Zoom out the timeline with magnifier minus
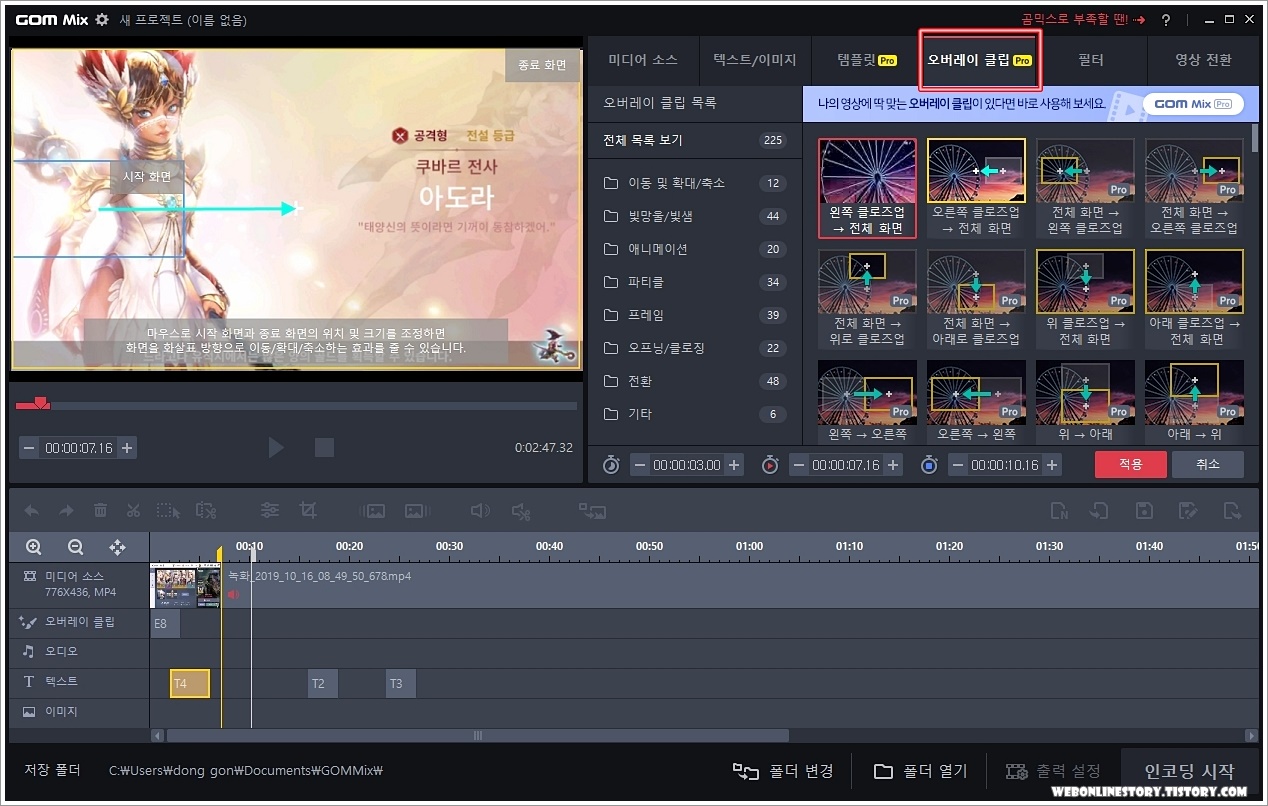 tap(75, 547)
